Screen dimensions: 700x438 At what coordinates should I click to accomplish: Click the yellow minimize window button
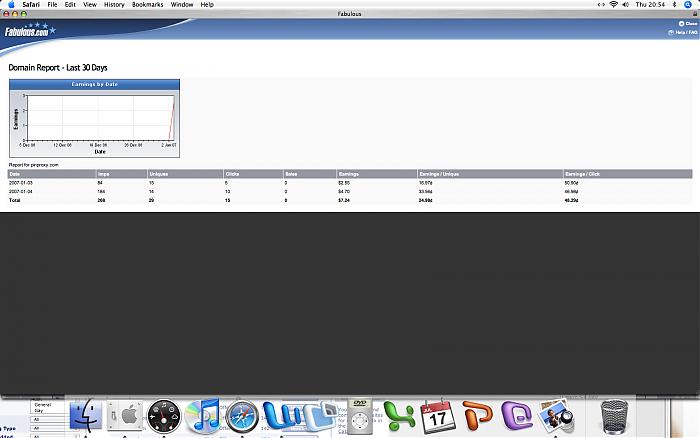click(x=15, y=14)
